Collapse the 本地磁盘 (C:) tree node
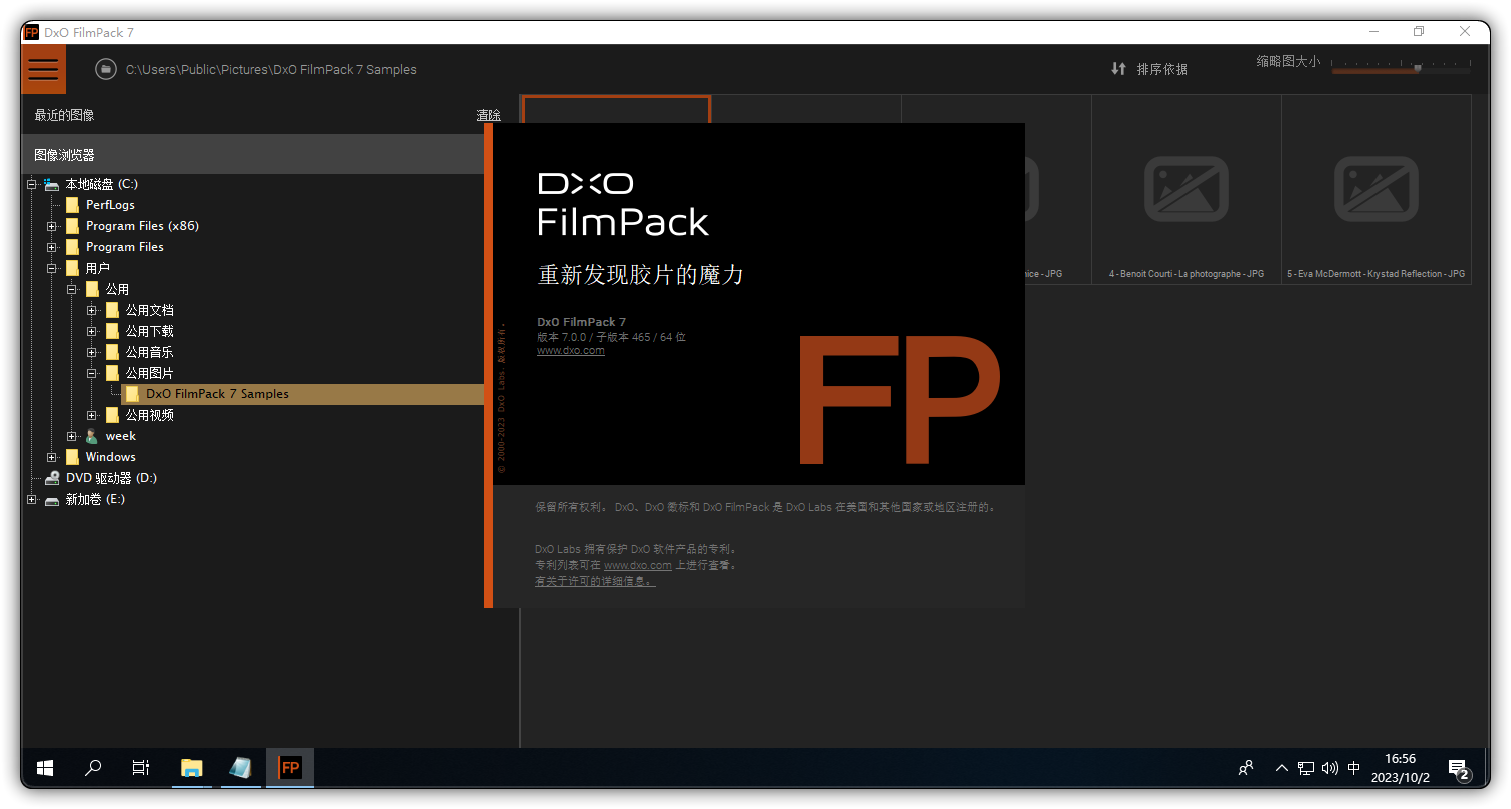The image size is (1511, 809). coord(32,184)
